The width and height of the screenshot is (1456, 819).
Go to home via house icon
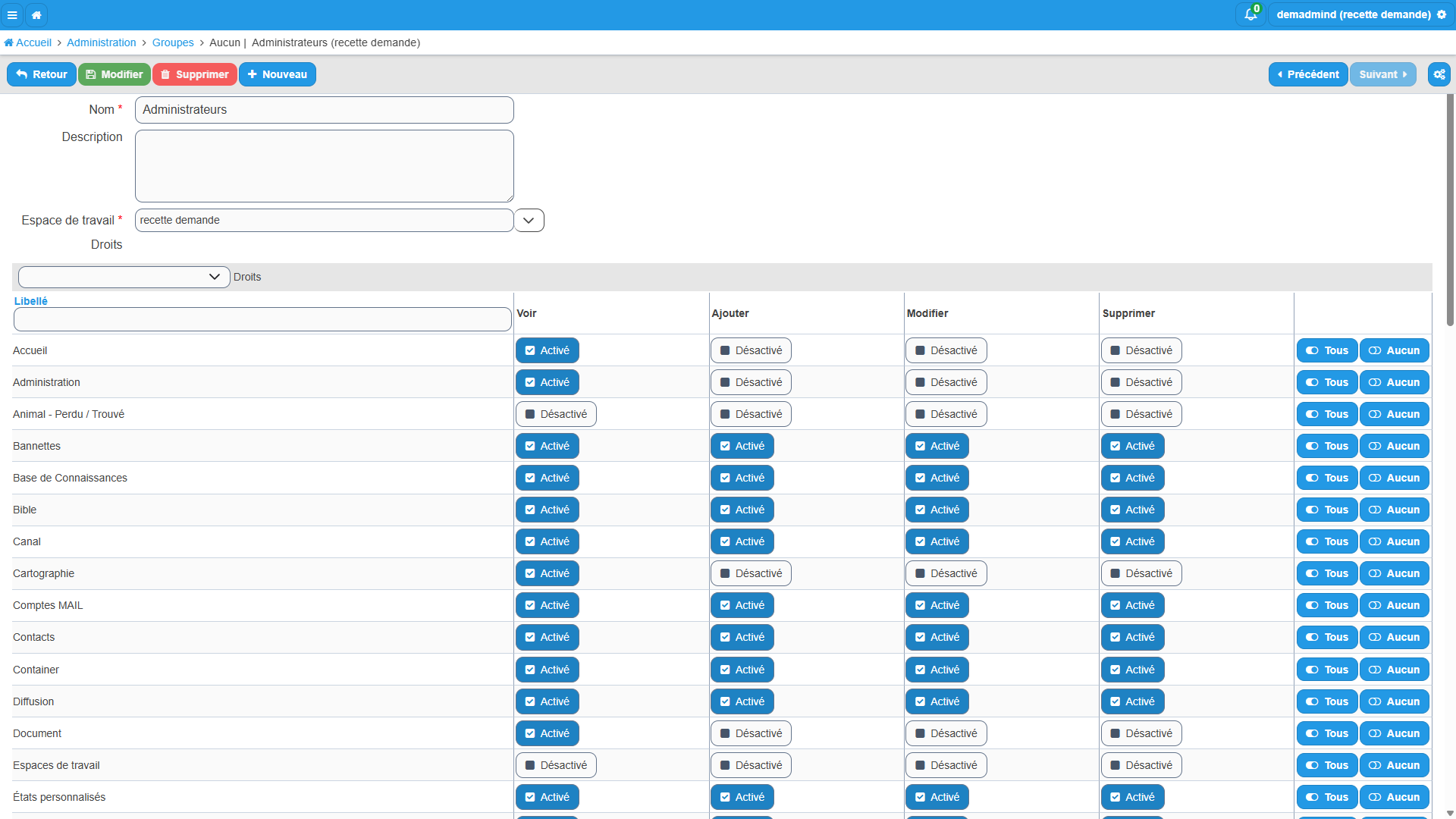[36, 14]
